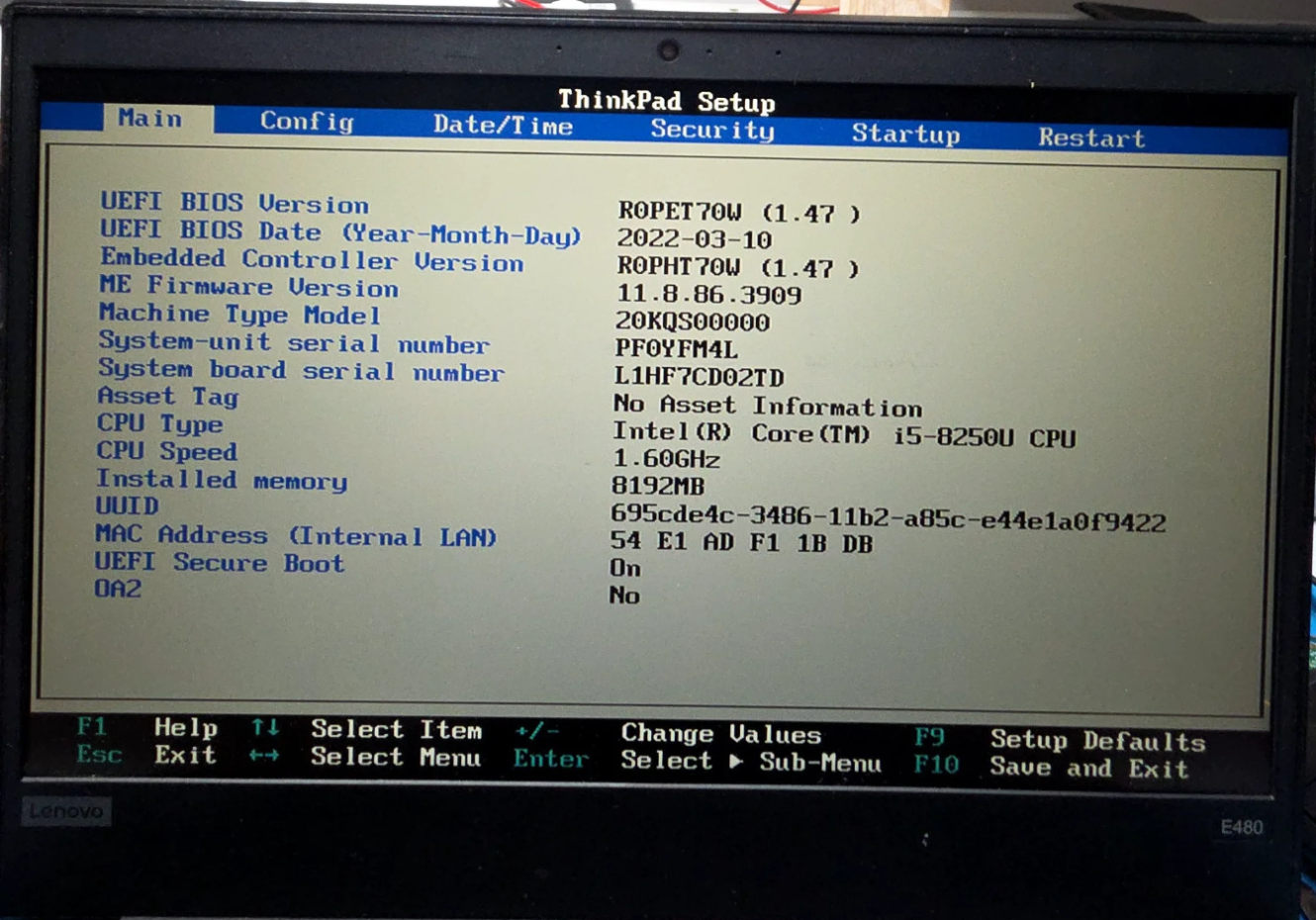Screen dimensions: 1316x920
Task: Select the CPU Type label
Action: click(x=160, y=424)
